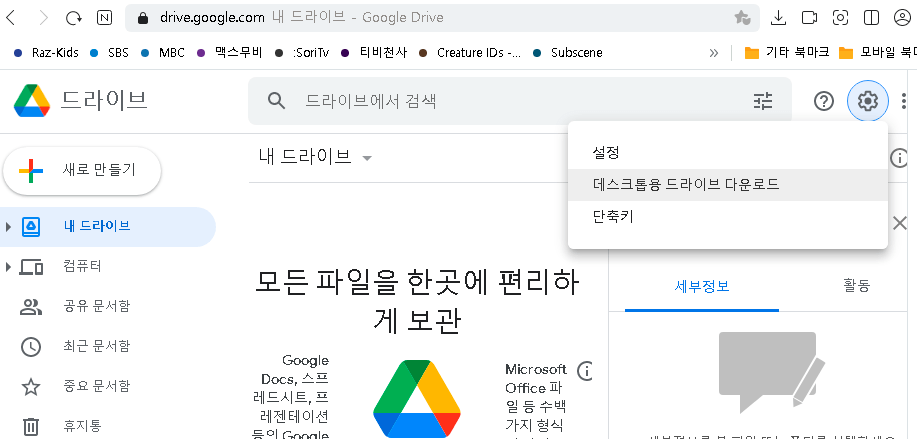Expand the 컴퓨터 tree arrow

click(8, 267)
